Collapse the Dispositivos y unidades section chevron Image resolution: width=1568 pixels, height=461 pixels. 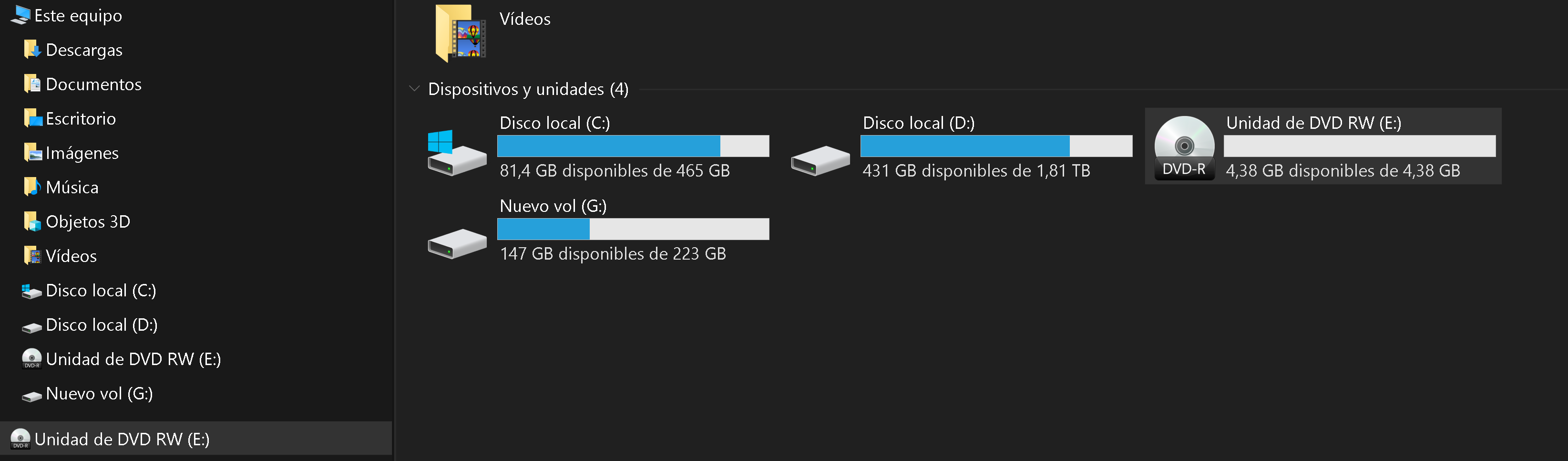click(x=414, y=89)
